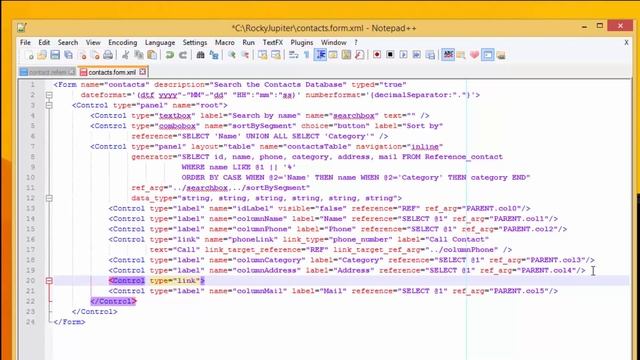Collapse the fold marker on line 3

coord(49,105)
